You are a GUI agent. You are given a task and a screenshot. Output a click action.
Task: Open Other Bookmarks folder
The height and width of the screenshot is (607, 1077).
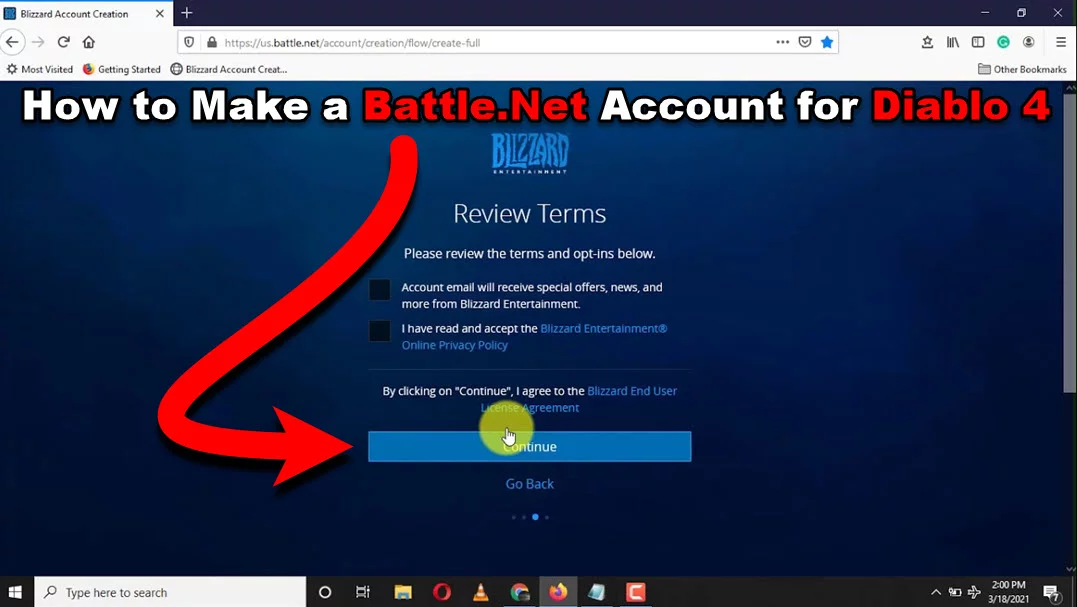(x=1022, y=69)
